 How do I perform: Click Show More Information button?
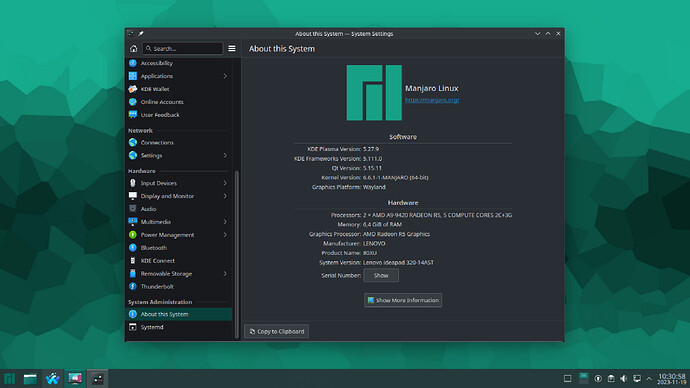(403, 300)
